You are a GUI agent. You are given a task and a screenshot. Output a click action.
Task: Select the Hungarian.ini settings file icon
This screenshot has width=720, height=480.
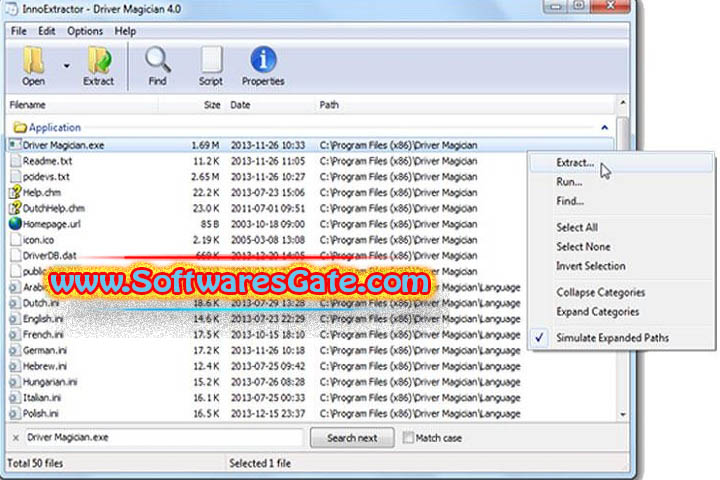16,382
